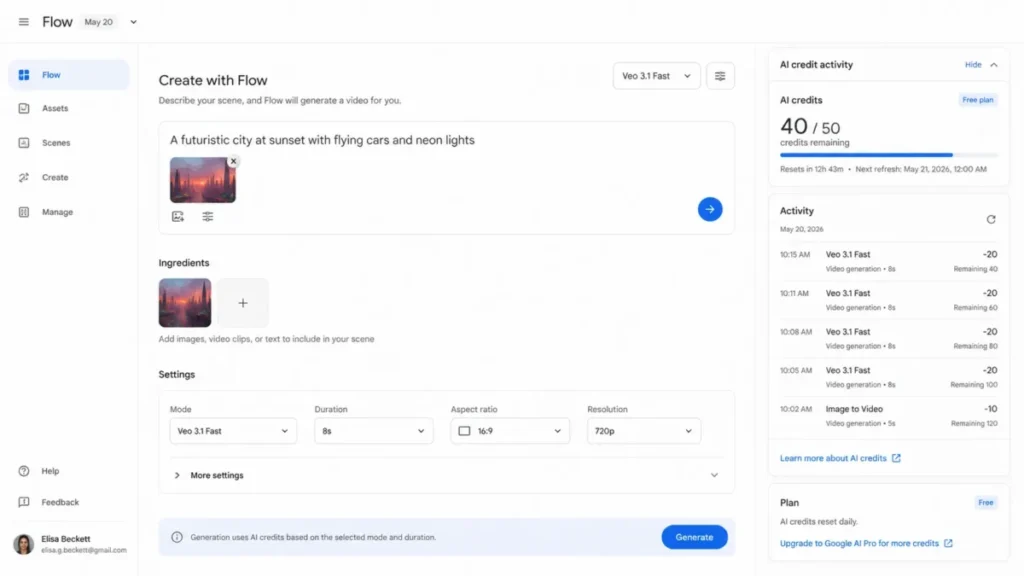
Task: Click the elisa.g.beckett@gmail.com email text
Action: click(x=84, y=551)
